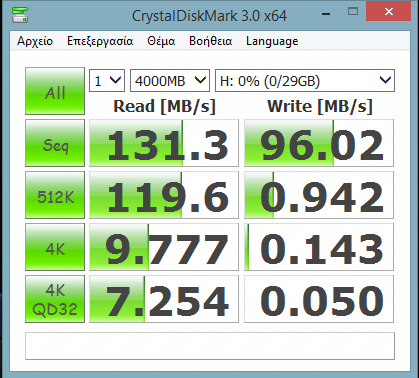Image resolution: width=419 pixels, height=378 pixels.
Task: Open the Βοήθεια menu
Action: tap(211, 41)
